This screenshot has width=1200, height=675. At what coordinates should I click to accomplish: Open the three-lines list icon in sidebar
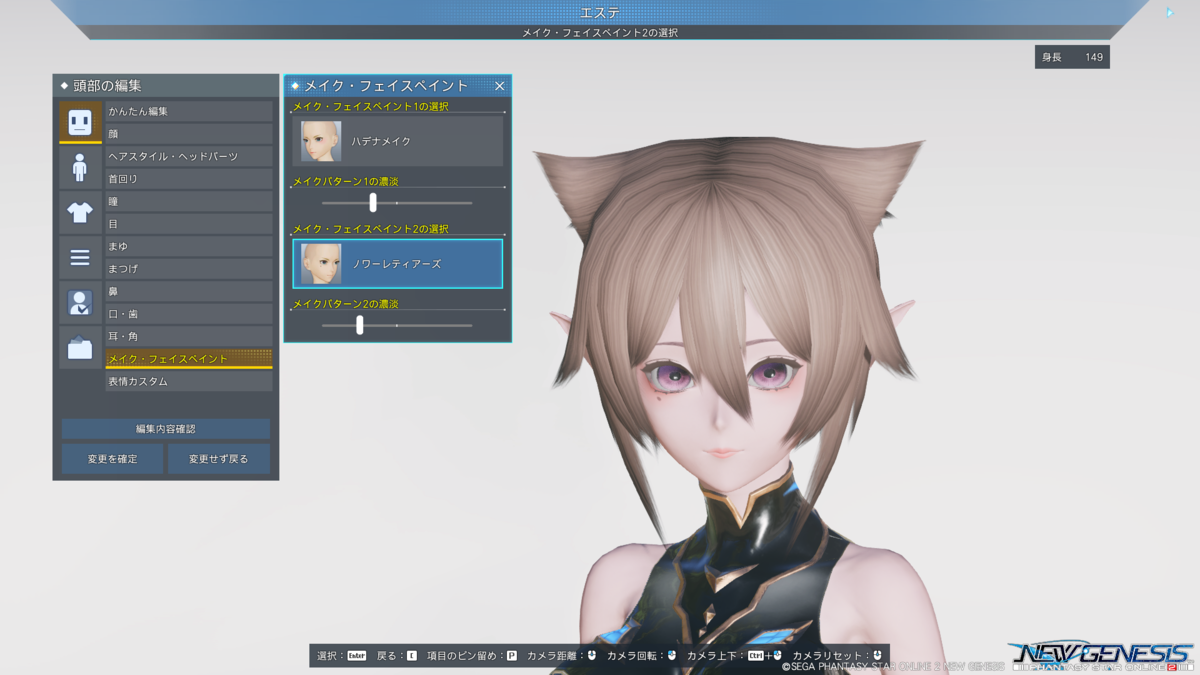(x=80, y=257)
